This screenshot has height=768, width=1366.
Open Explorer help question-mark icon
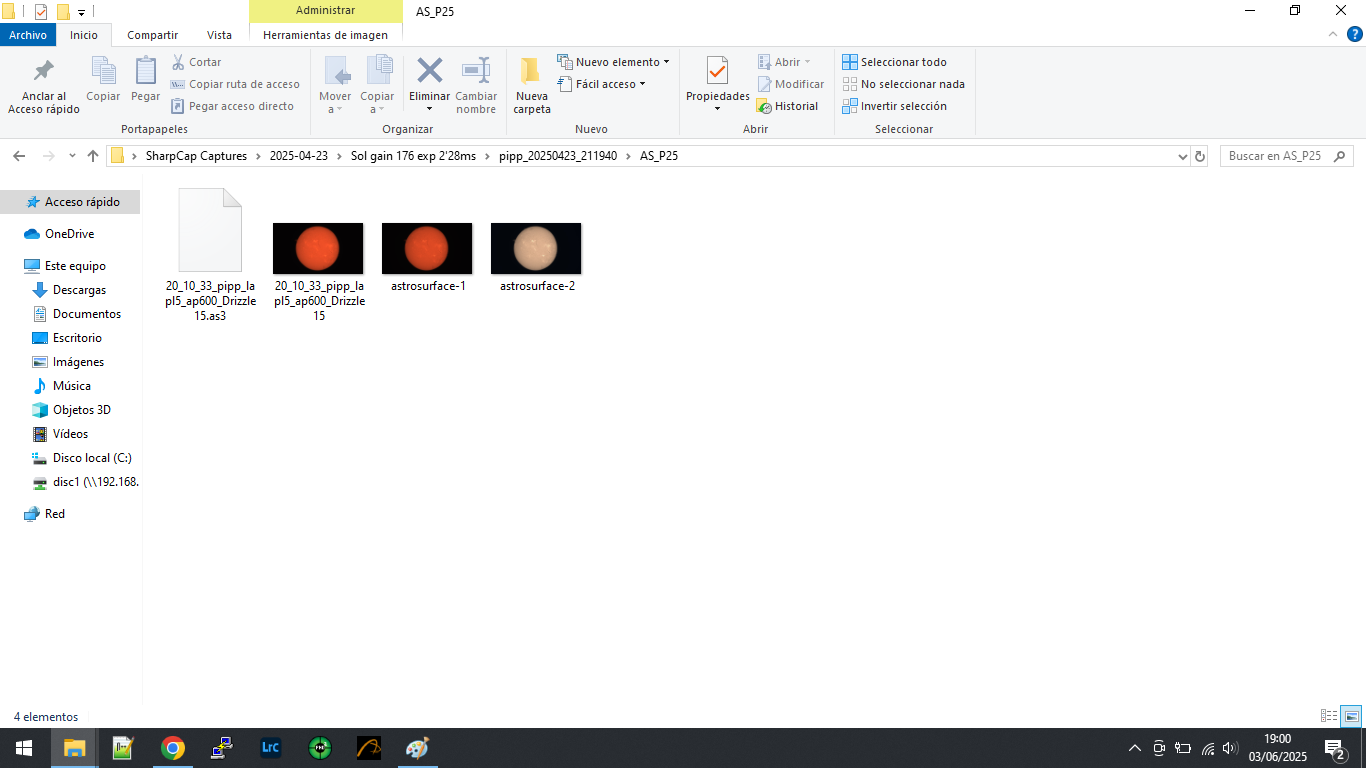pos(1354,34)
